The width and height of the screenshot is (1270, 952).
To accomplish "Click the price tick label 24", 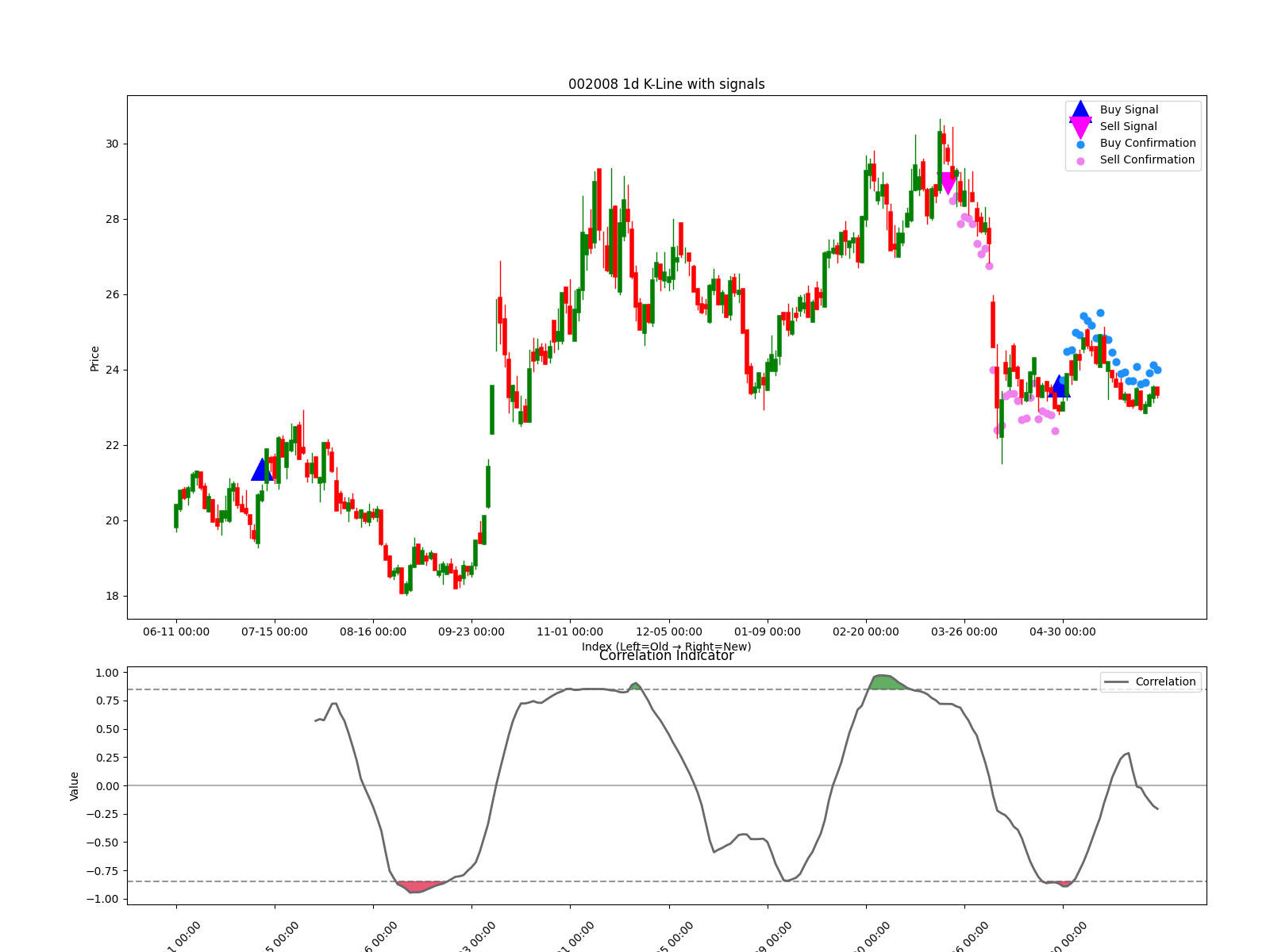I will coord(112,370).
